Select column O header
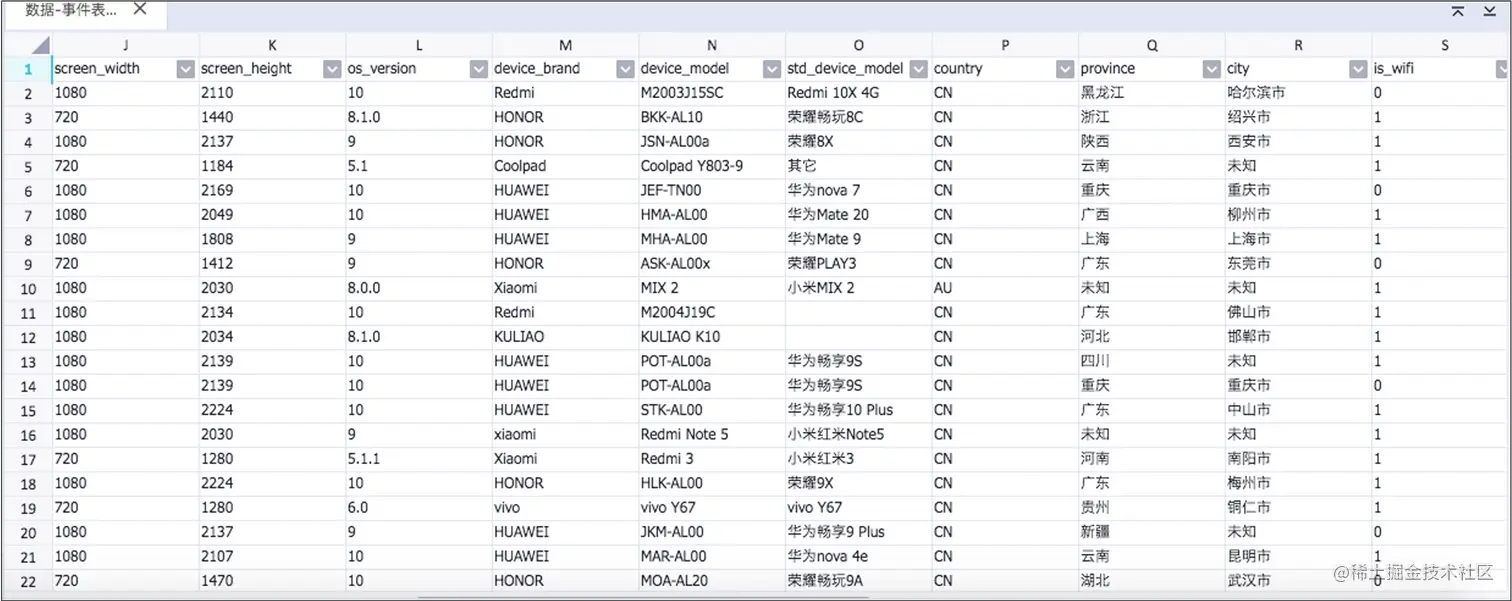The width and height of the screenshot is (1512, 601). 859,45
